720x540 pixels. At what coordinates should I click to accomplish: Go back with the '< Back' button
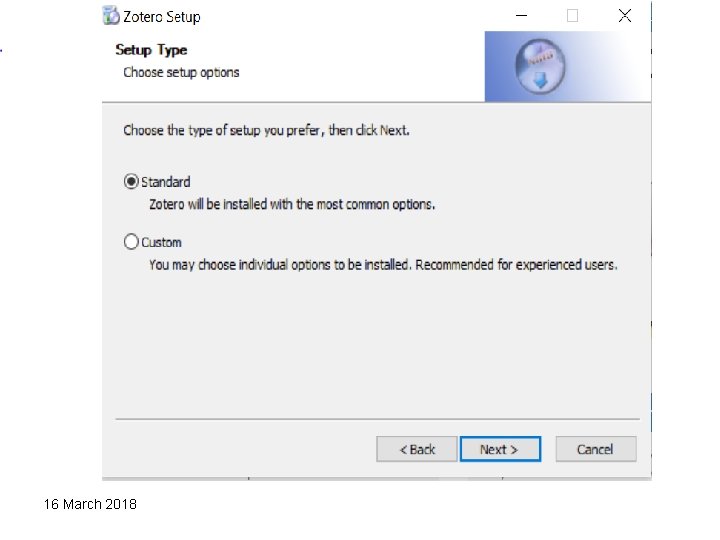pyautogui.click(x=417, y=449)
